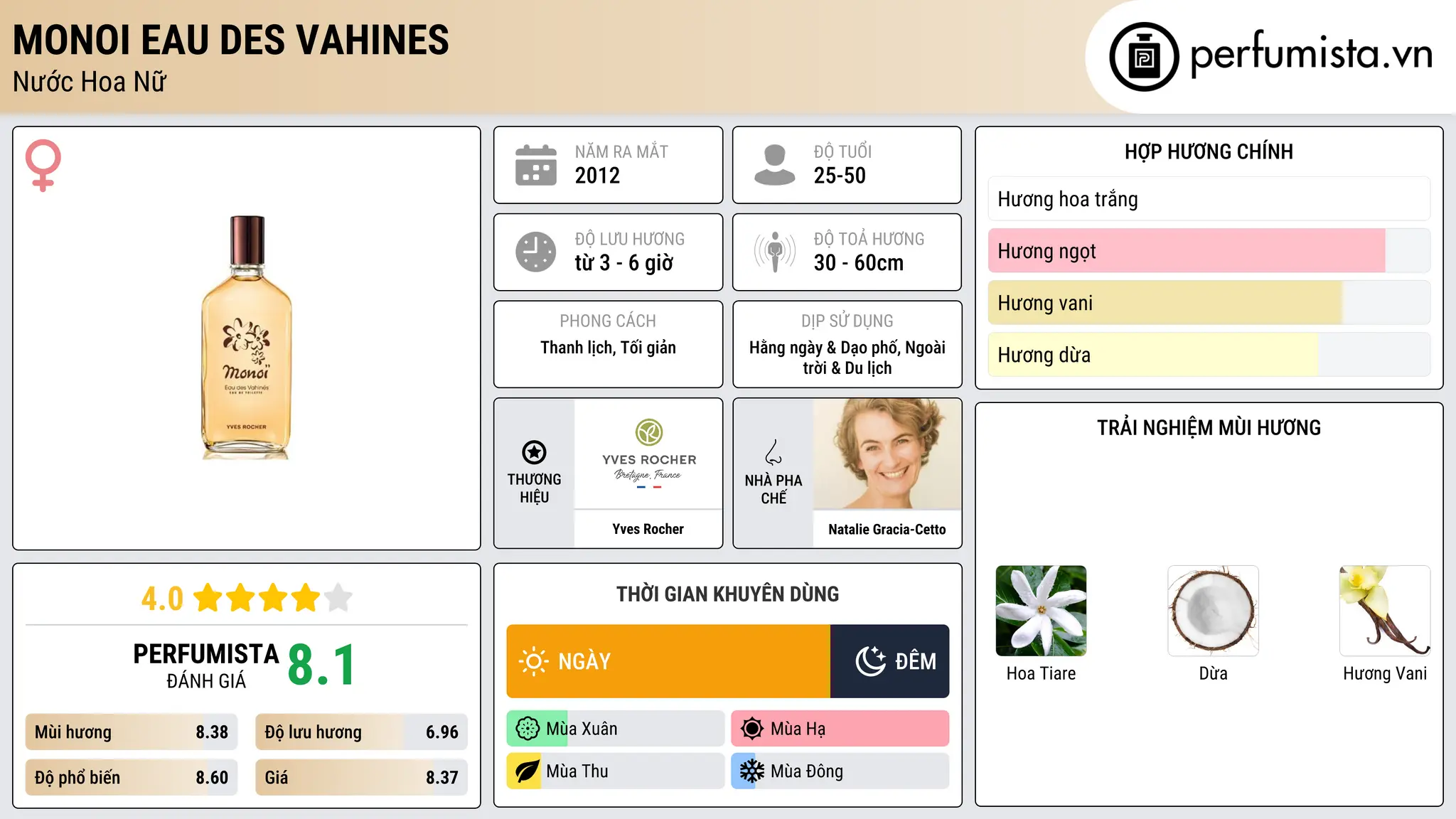Tap the sun icon for Mùa Hạ
Viewport: 1456px width, 819px height.
(752, 729)
